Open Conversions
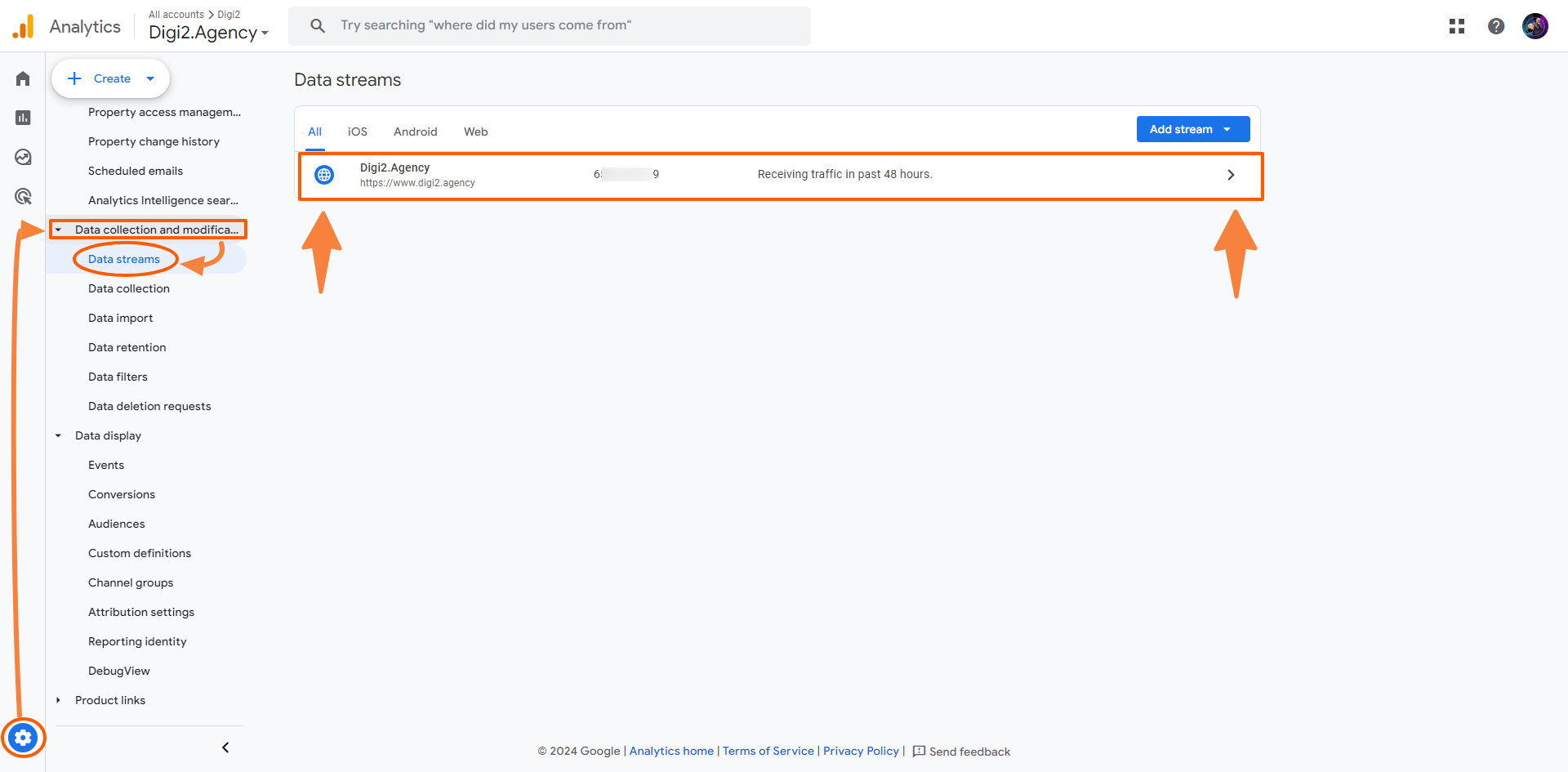 122,494
